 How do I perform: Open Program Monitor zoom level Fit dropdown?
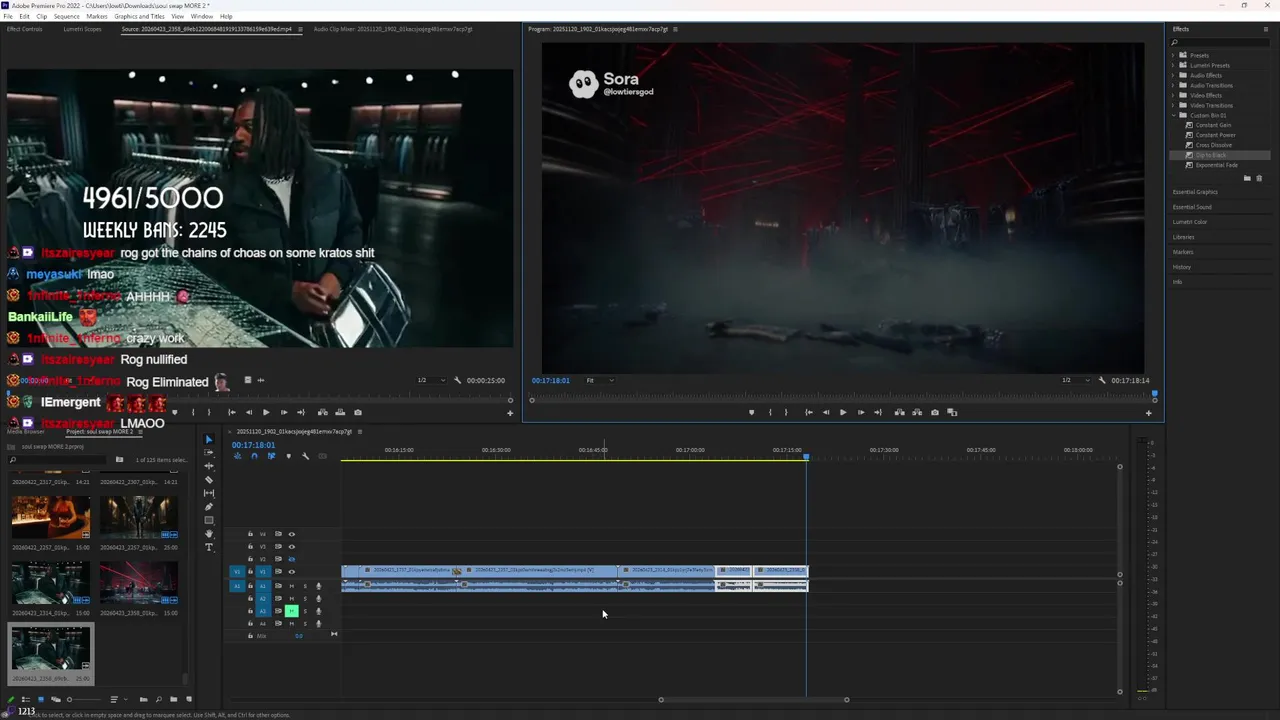[599, 380]
